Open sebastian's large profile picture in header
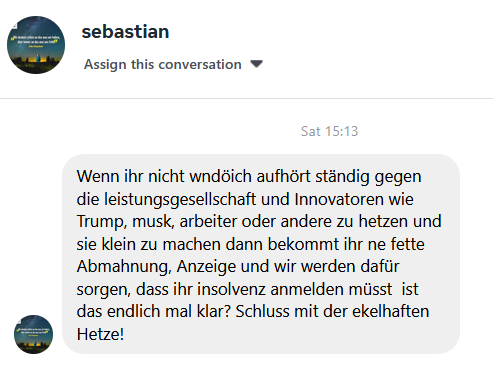 click(36, 45)
